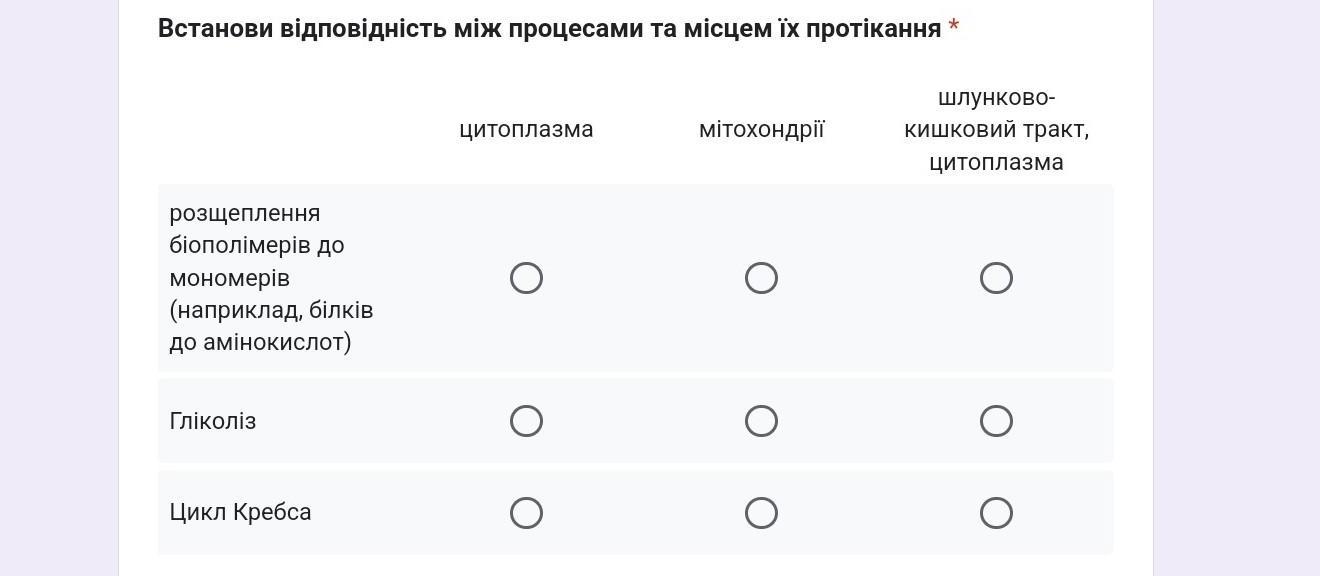This screenshot has width=1320, height=576.
Task: Select цитоплазма for the Гліколіз row
Action: tap(526, 421)
